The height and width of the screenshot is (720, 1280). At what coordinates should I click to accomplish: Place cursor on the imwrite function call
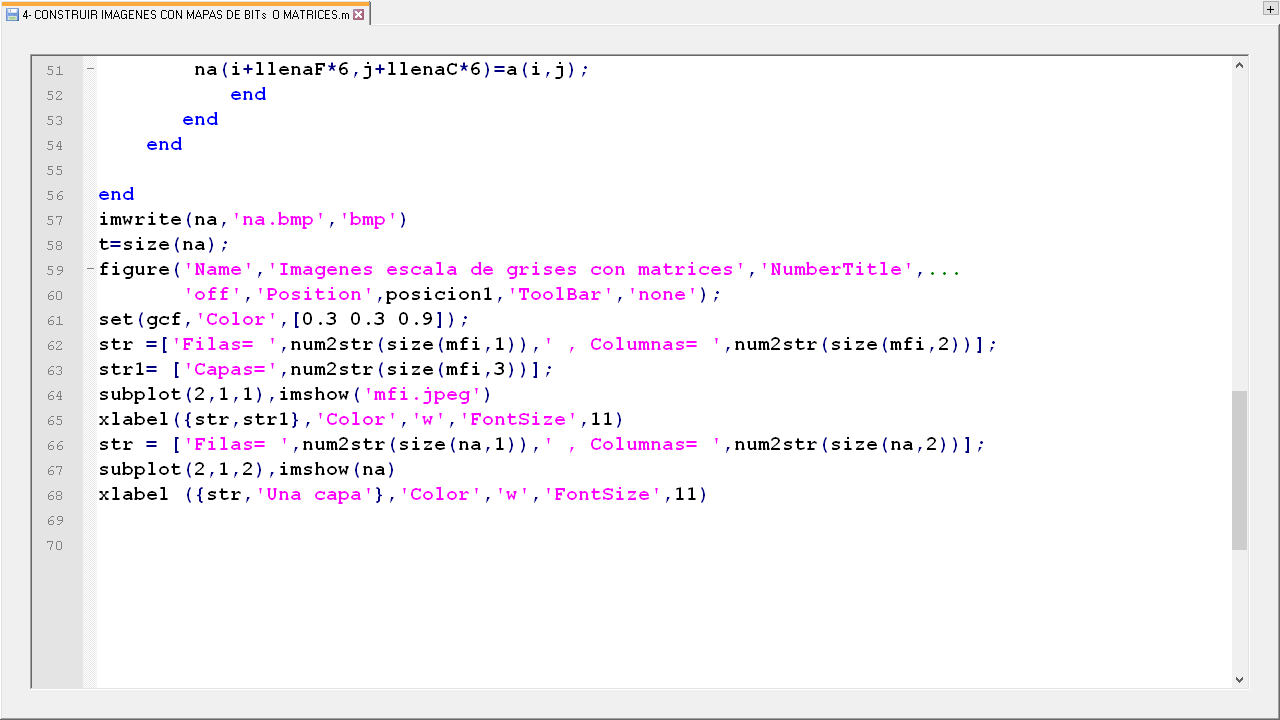point(140,220)
